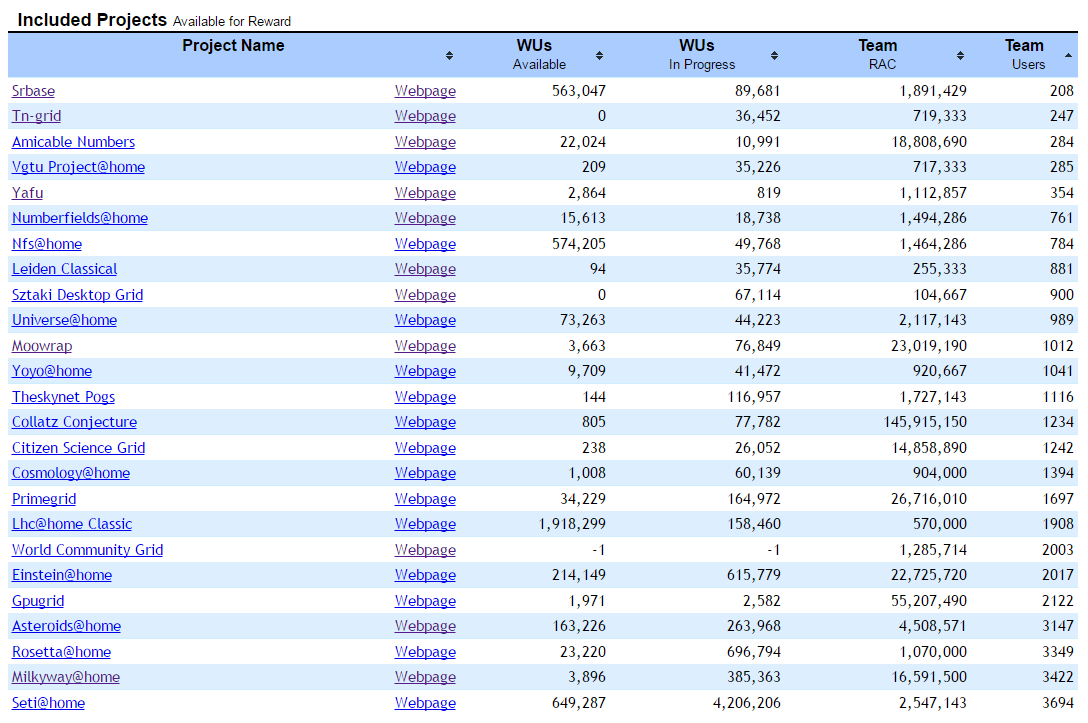The image size is (1088, 723).
Task: Open the Webpage link for Seti@home
Action: 425,703
